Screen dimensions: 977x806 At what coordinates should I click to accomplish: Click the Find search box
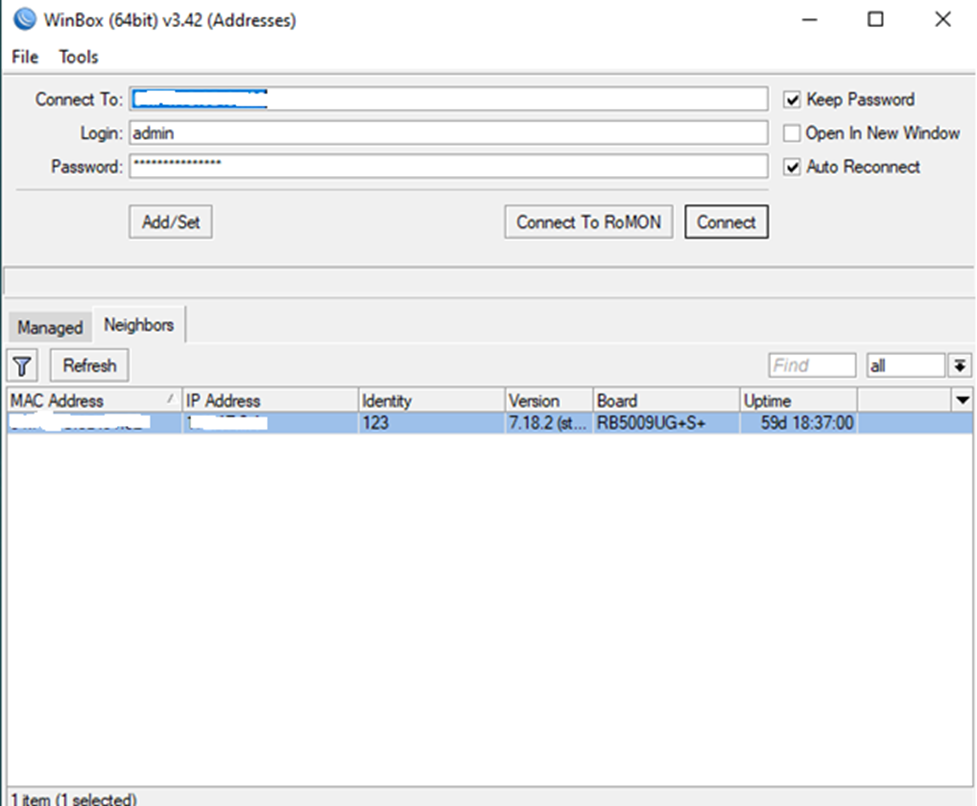coord(813,366)
